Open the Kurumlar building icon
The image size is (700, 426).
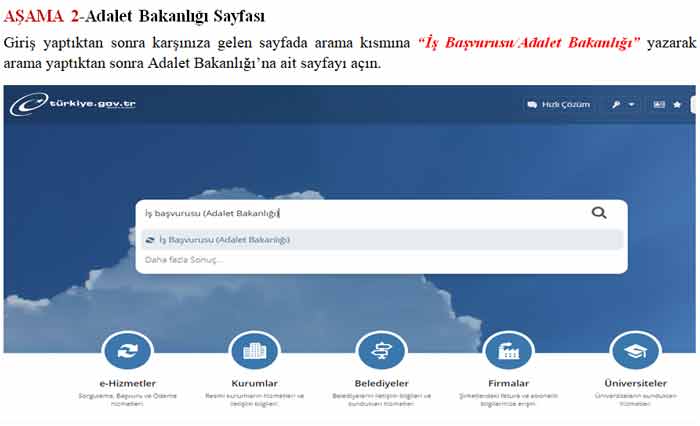[x=254, y=351]
